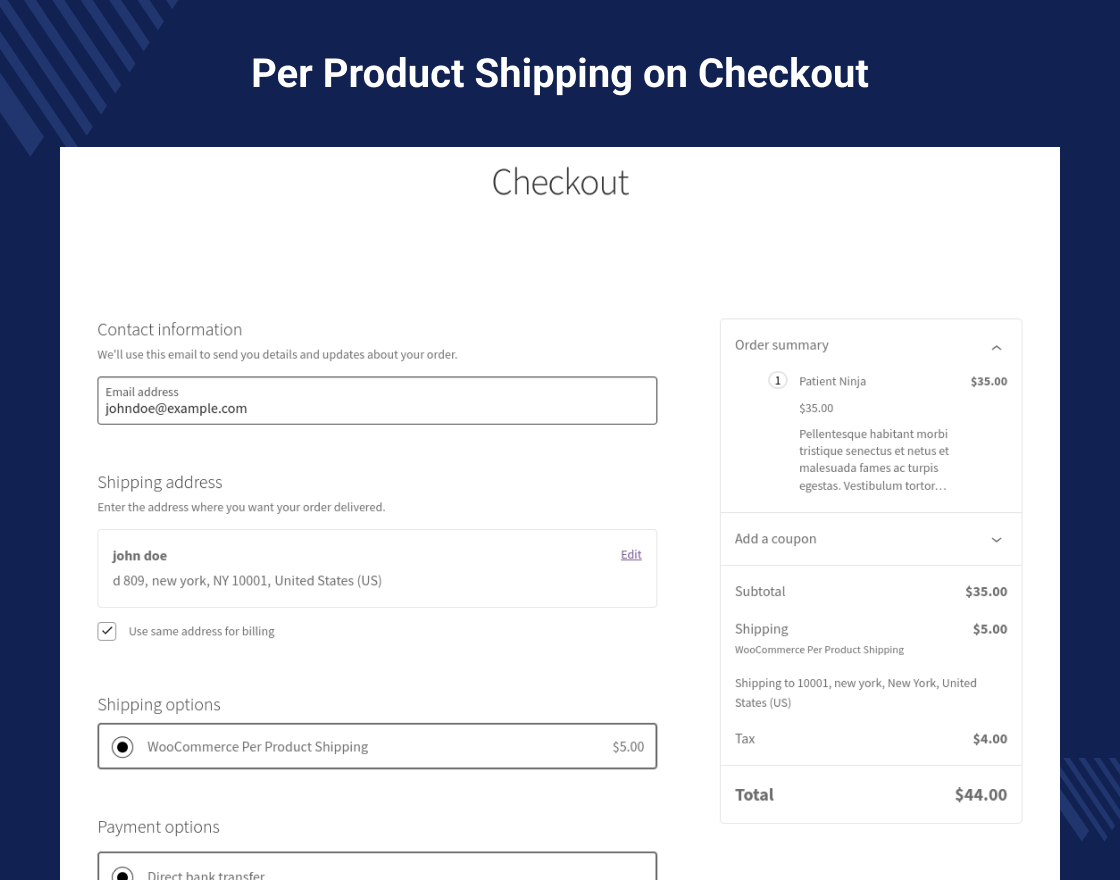Choose Direct bank transfer payment radio
1120x880 pixels.
click(x=122, y=874)
